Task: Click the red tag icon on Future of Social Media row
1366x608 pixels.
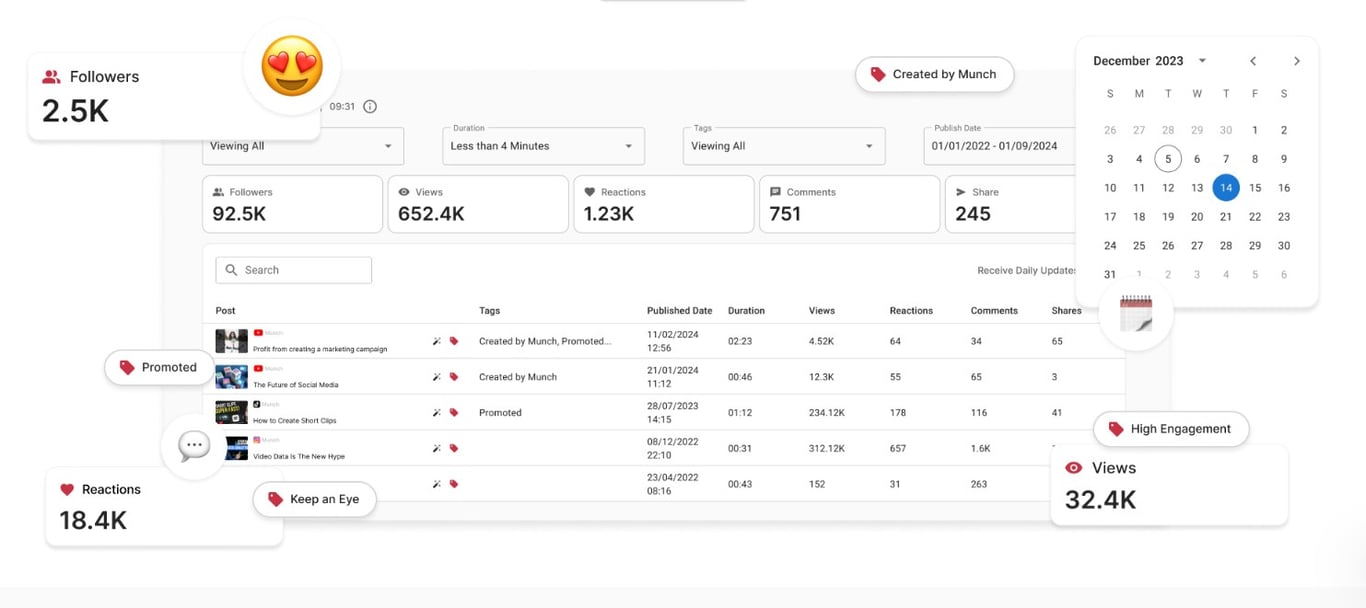Action: coord(454,377)
